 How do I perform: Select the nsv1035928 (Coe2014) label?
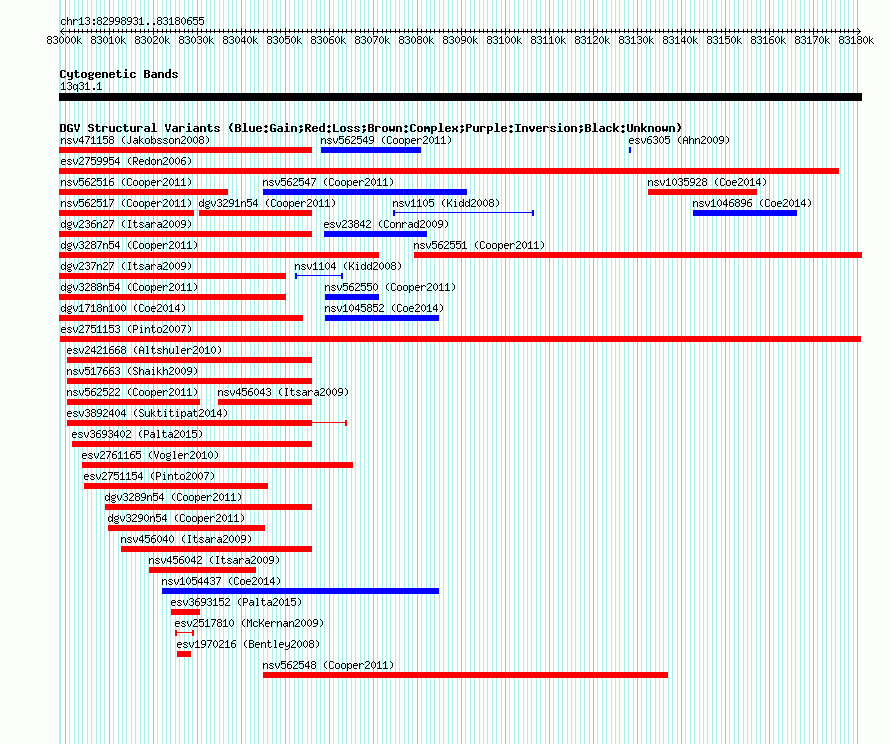click(x=707, y=182)
